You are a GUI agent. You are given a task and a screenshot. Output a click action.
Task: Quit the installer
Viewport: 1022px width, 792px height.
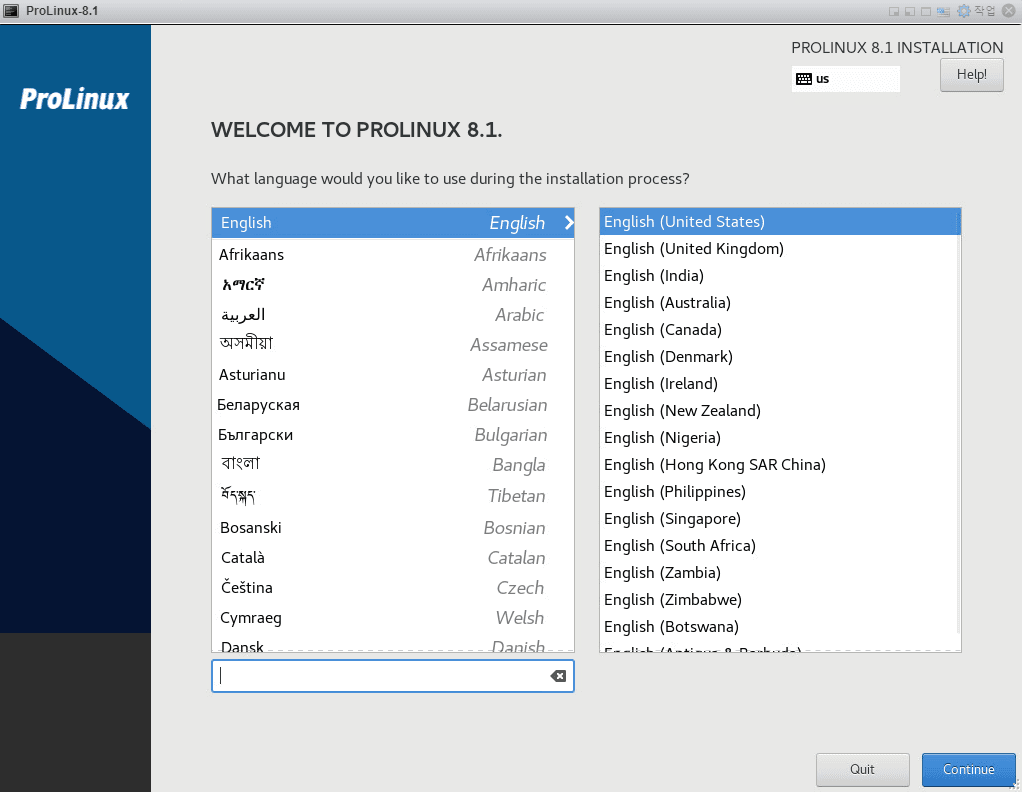(x=862, y=769)
